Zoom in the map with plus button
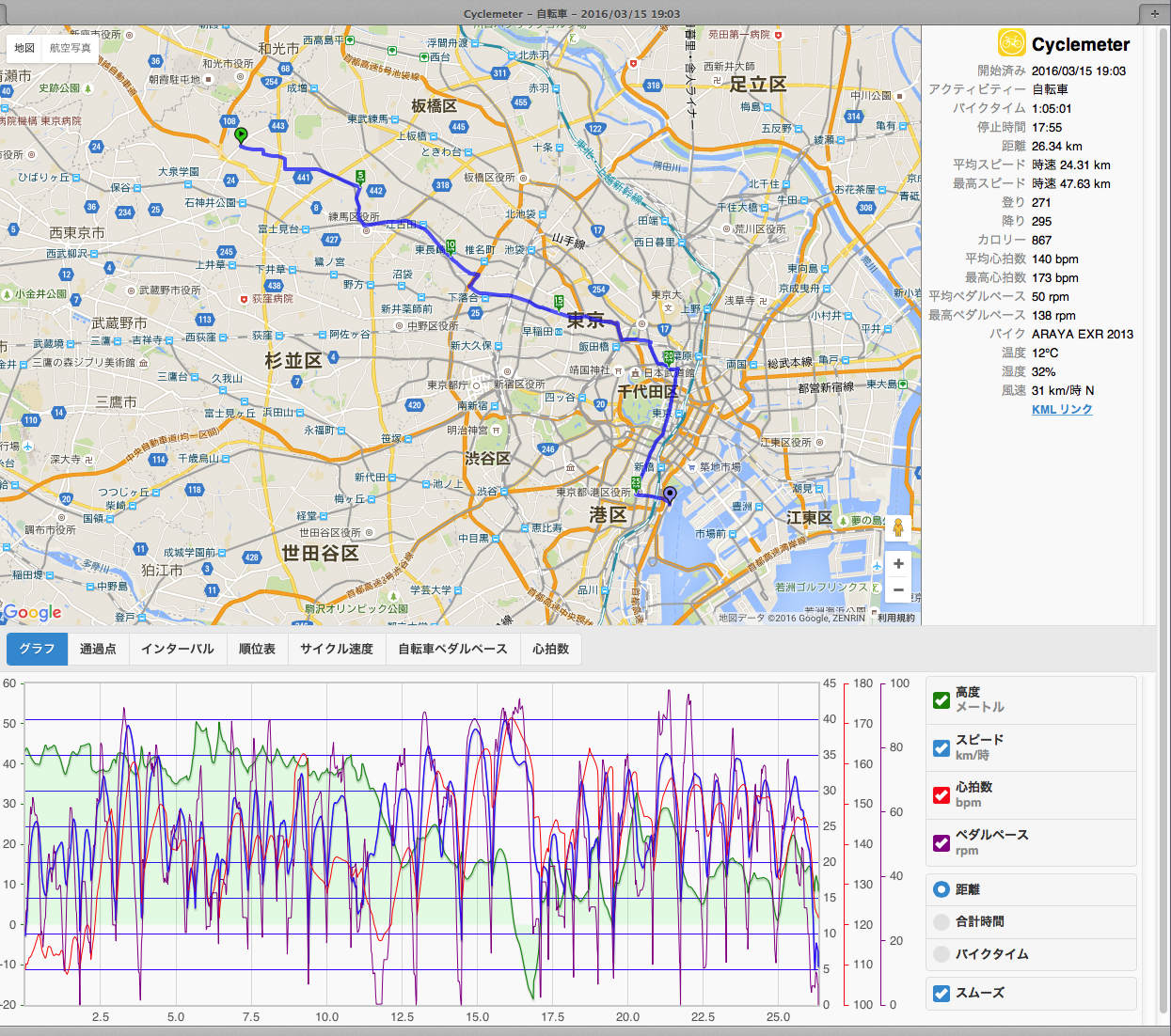The height and width of the screenshot is (1036, 1171). coord(898,563)
